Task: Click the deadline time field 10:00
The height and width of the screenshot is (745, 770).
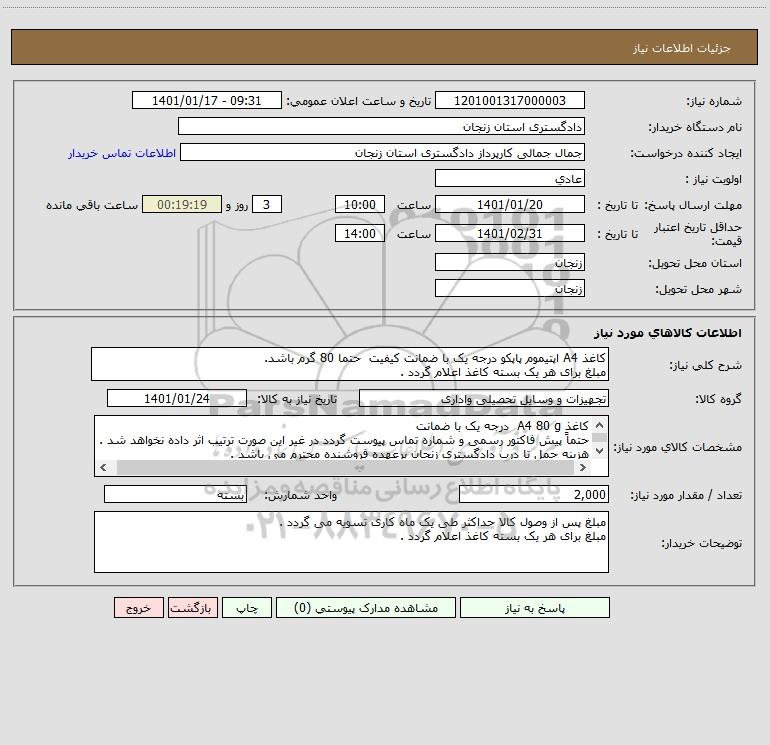Action: (x=359, y=204)
